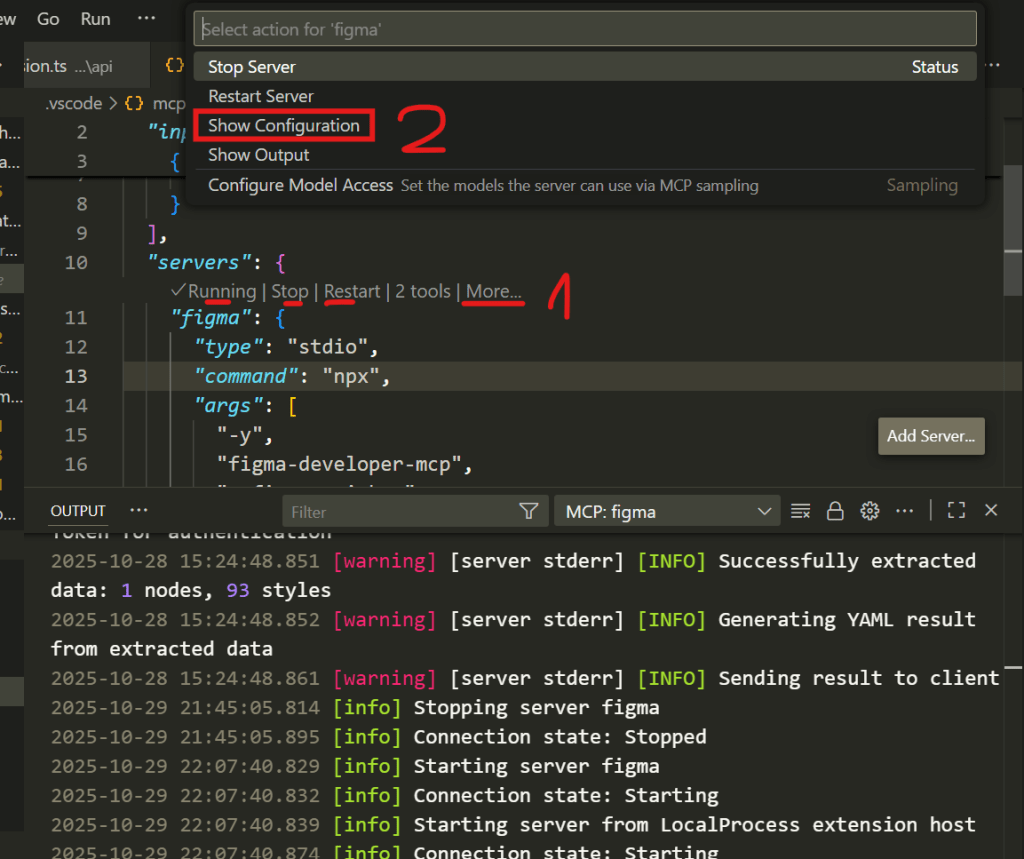Choose Show Configuration from the action list

coord(283,125)
